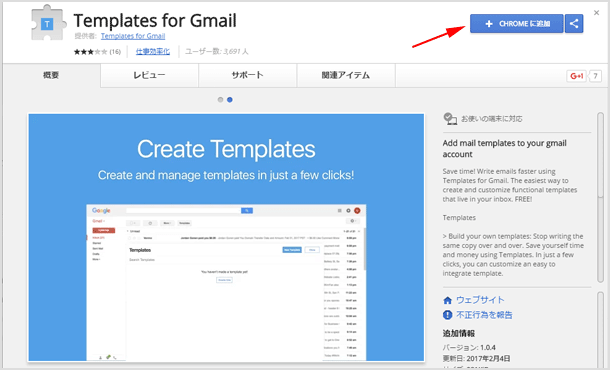Image resolution: width=610 pixels, height=370 pixels.
Task: Click the G+1 button
Action: 576,76
